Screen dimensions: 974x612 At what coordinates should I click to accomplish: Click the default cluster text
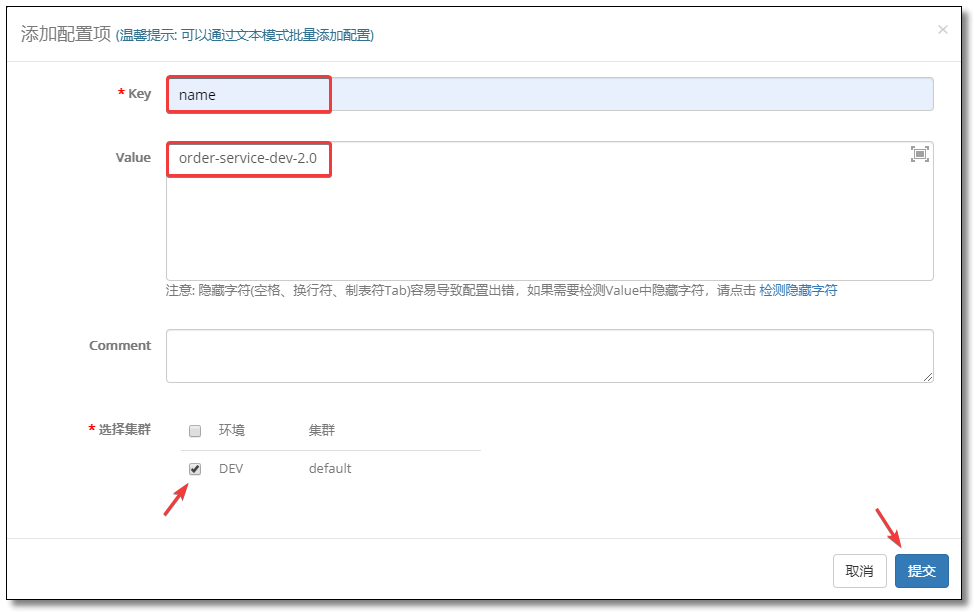click(x=330, y=468)
